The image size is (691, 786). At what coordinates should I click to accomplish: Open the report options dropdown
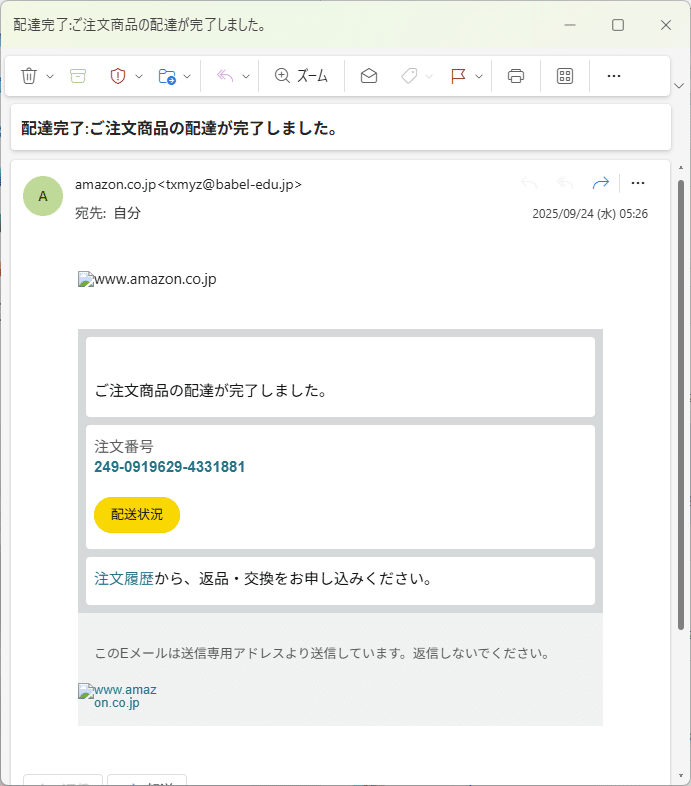(139, 76)
